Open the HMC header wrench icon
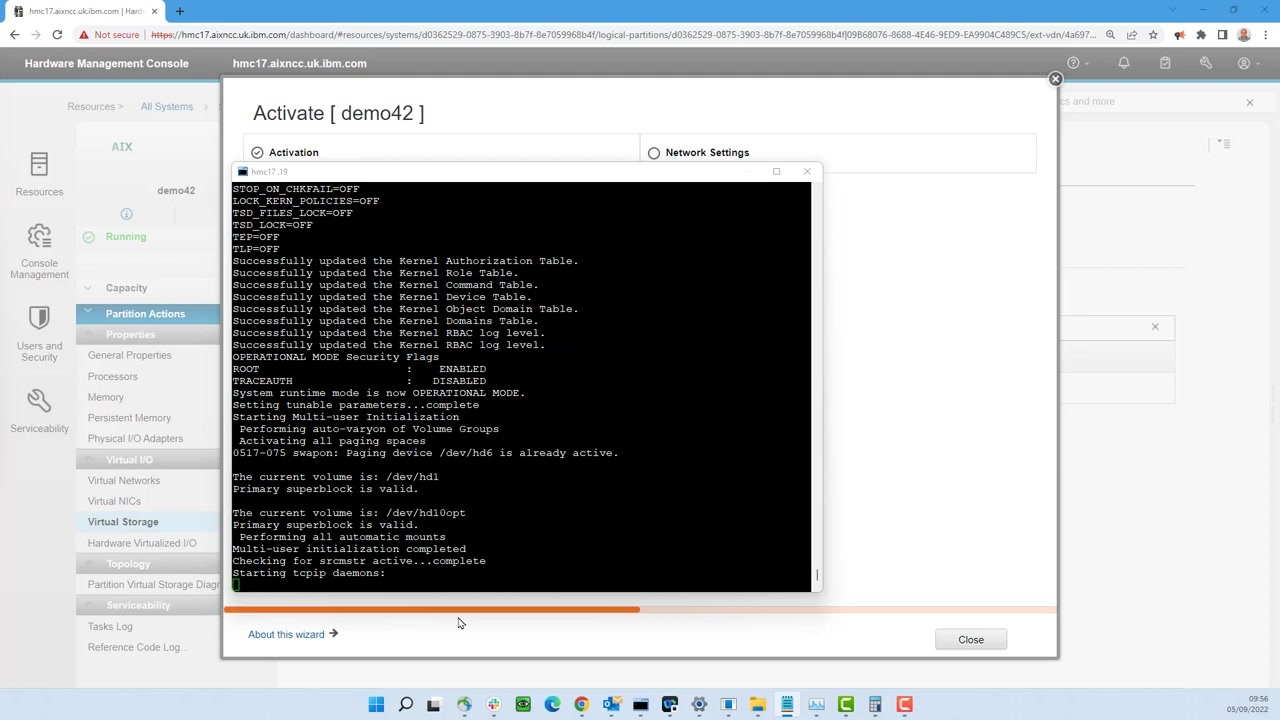This screenshot has width=1280, height=720. pyautogui.click(x=1206, y=63)
